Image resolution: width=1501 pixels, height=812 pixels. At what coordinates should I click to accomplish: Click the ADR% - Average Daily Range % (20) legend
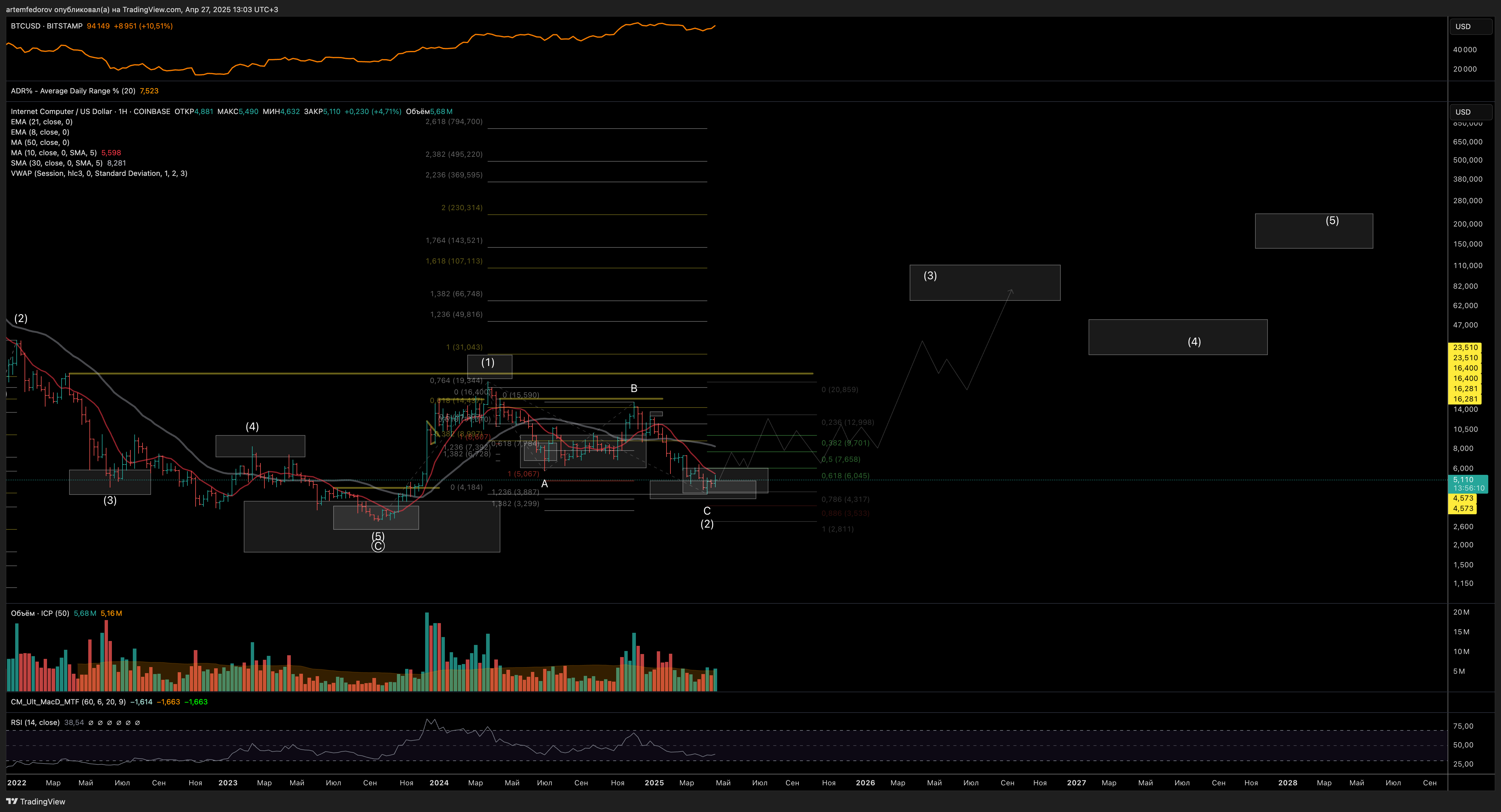[73, 91]
